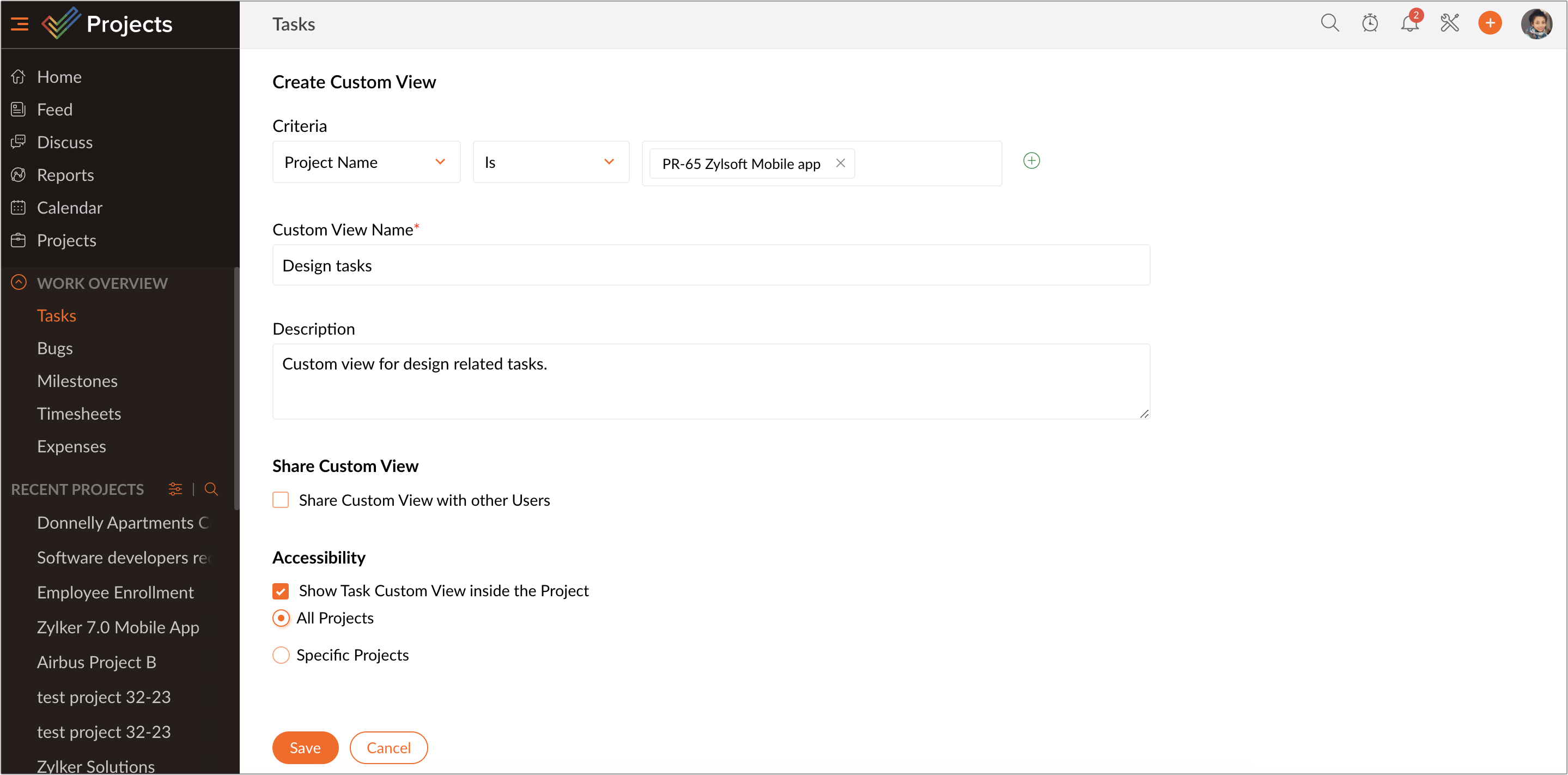Collapse the Work Overview section
Screen dimensions: 1568x775
(x=19, y=282)
